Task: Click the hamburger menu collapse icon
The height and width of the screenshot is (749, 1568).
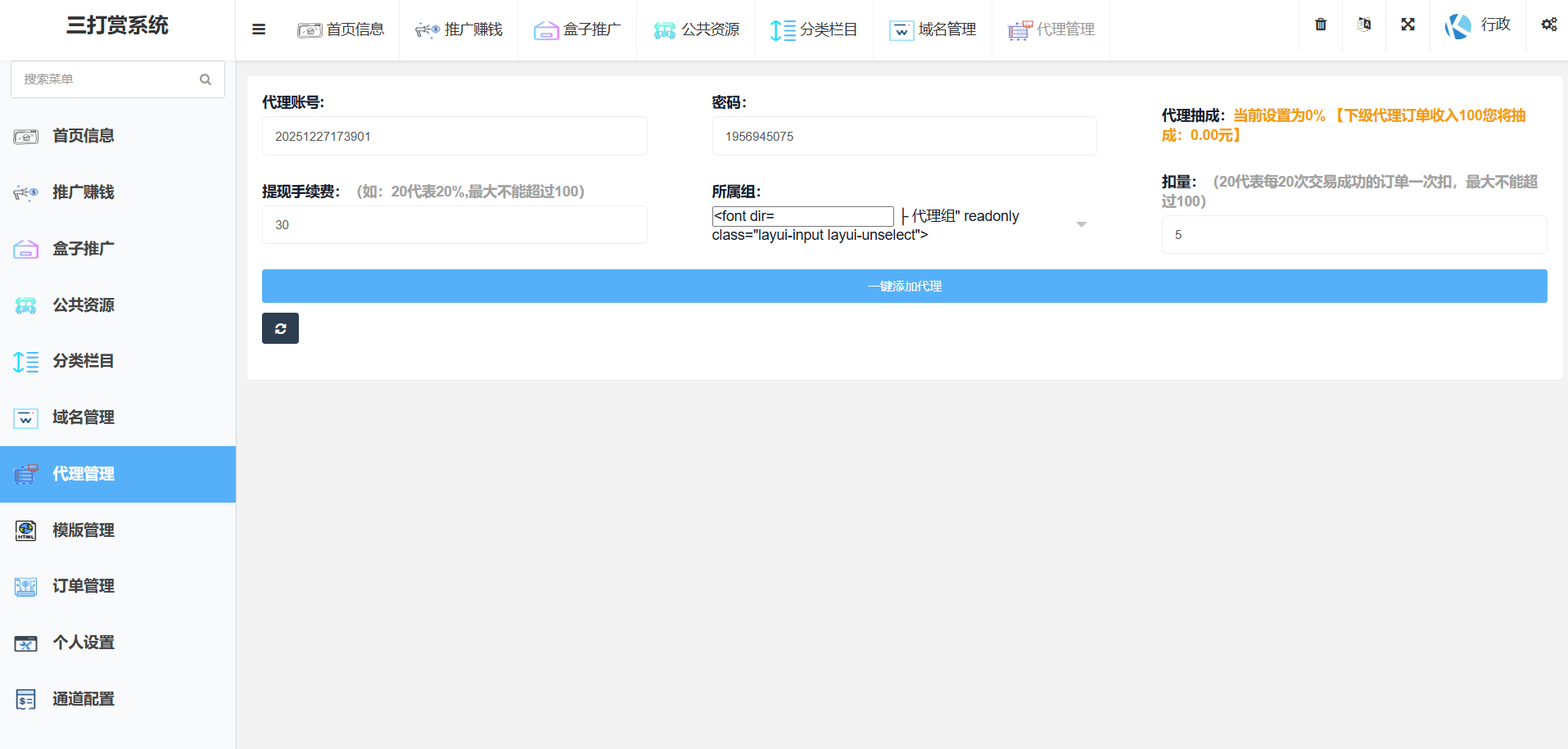Action: 259,29
